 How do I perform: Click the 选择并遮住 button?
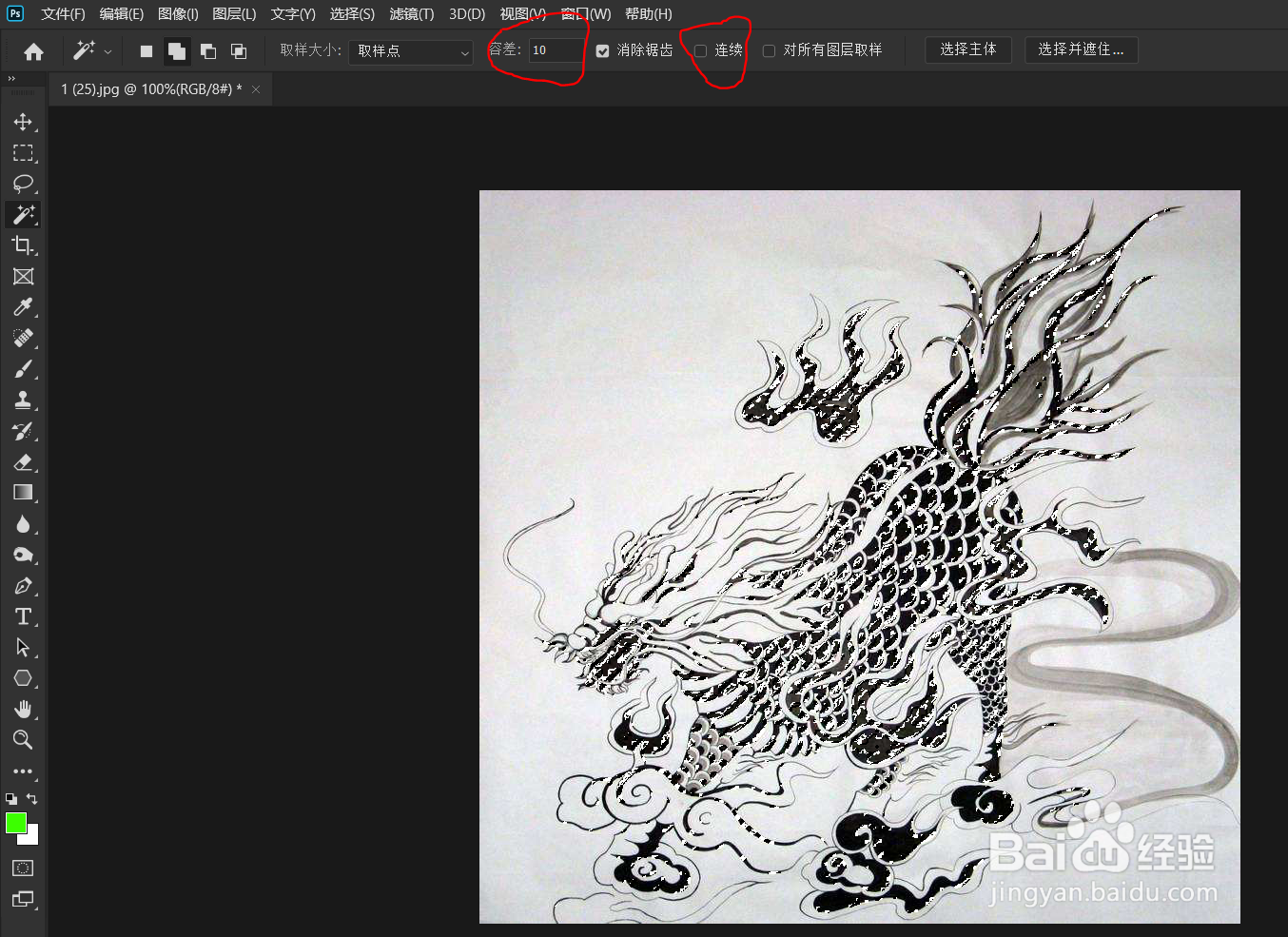click(x=1081, y=49)
